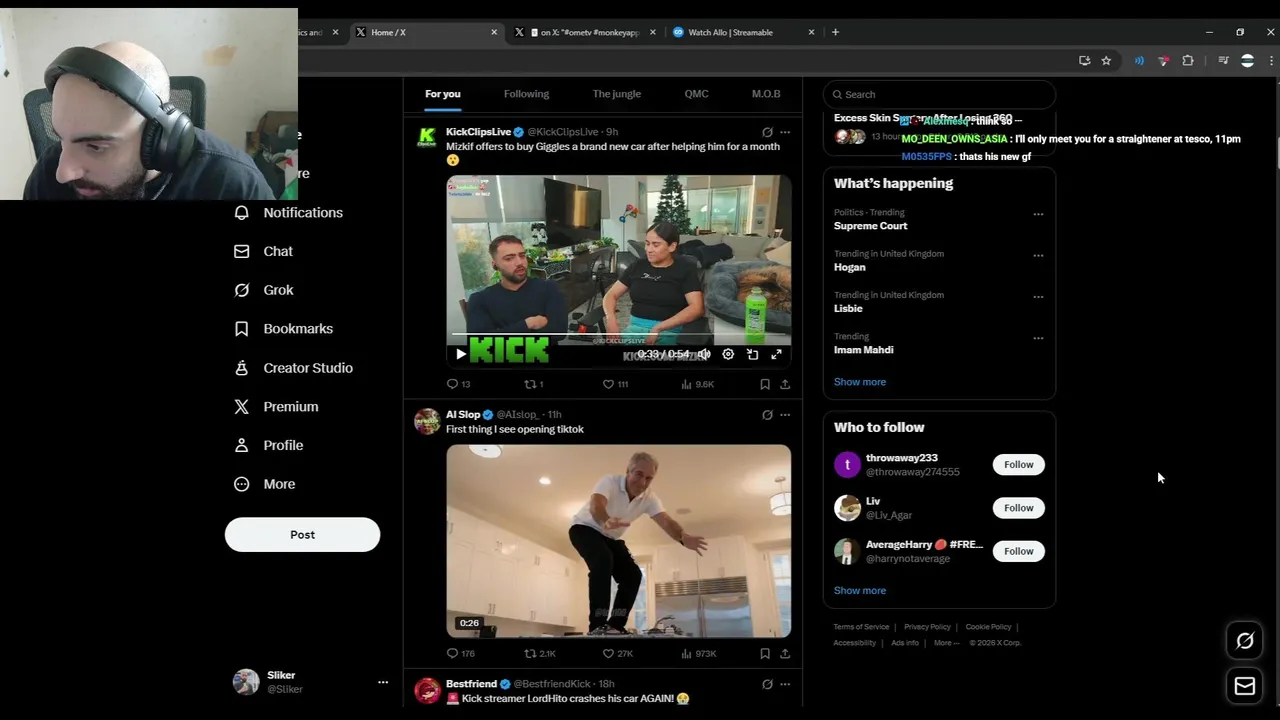This screenshot has width=1280, height=720.
Task: Like the AI Slop post
Action: [617, 654]
